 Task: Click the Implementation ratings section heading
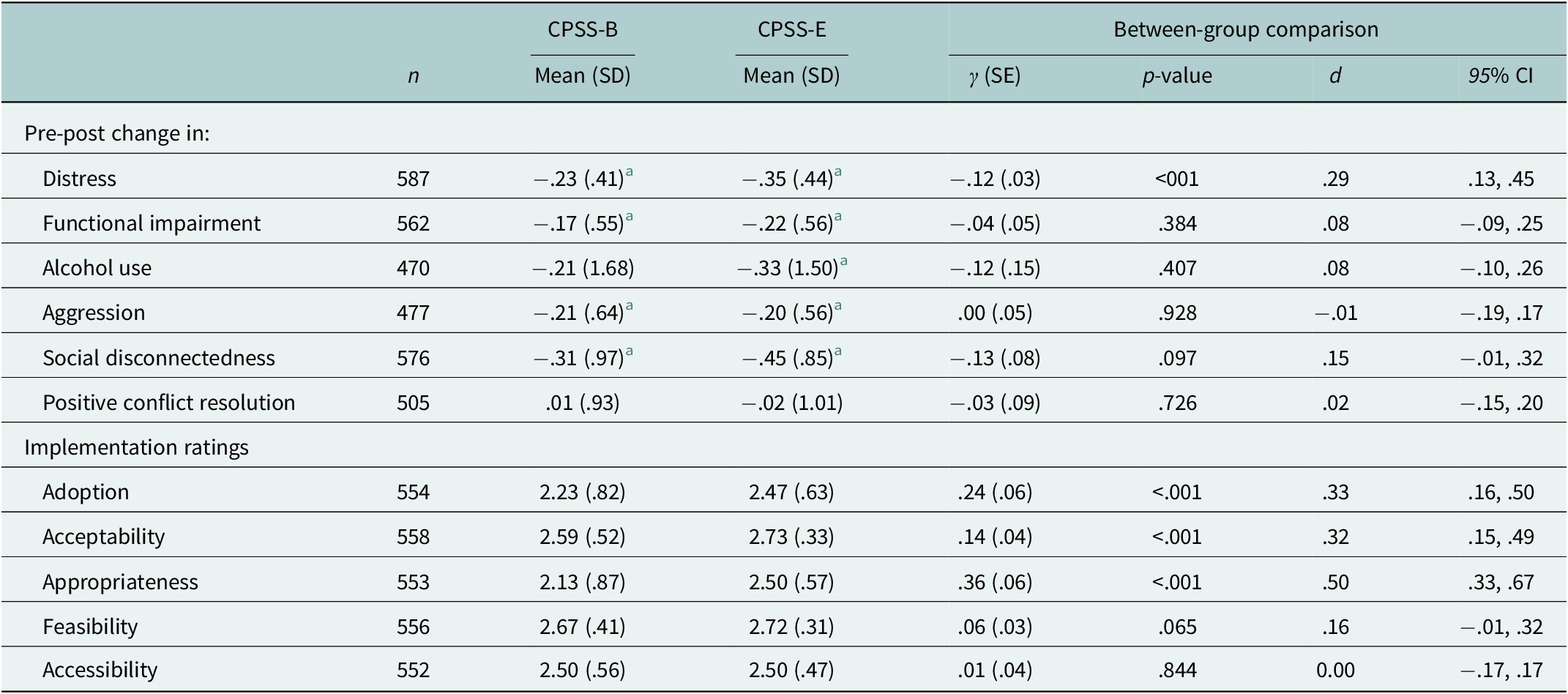pos(136,447)
